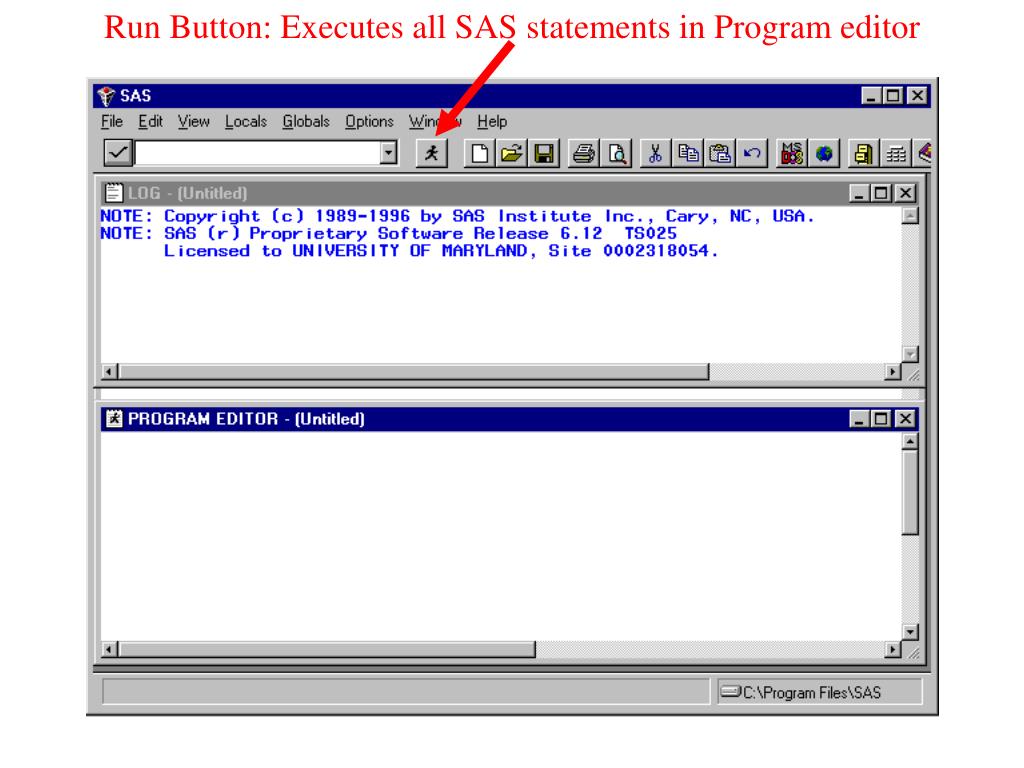Open print preview magnifier icon
The height and width of the screenshot is (768, 1024).
[616, 154]
